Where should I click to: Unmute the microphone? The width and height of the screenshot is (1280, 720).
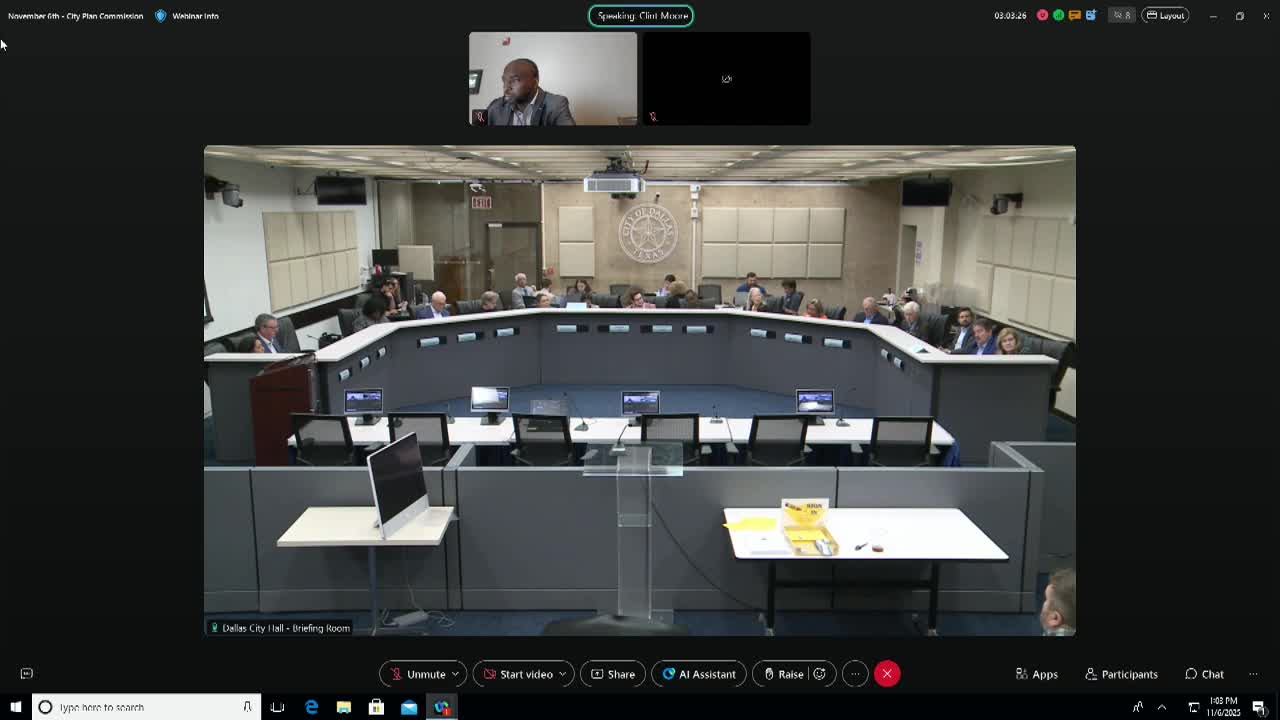pos(417,674)
